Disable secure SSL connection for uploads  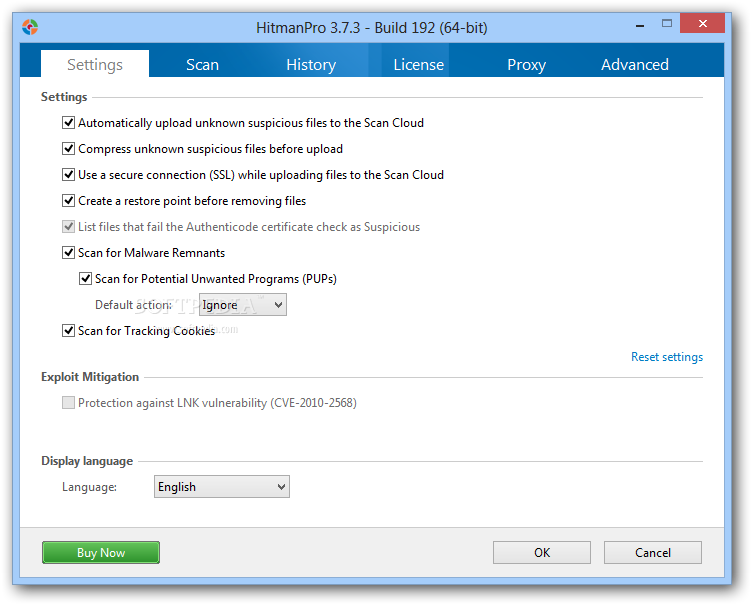pos(69,175)
